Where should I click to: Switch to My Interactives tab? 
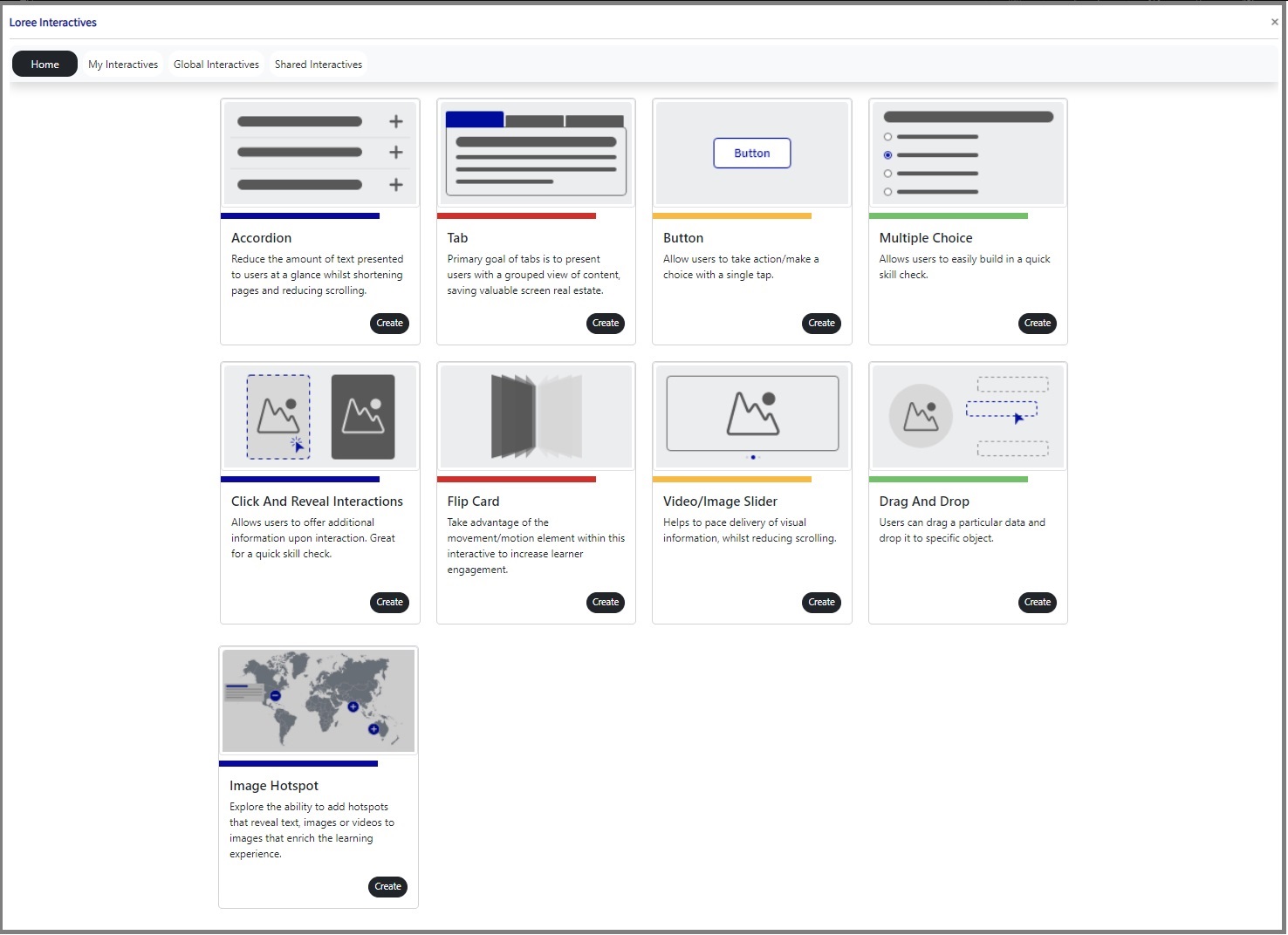click(x=123, y=64)
